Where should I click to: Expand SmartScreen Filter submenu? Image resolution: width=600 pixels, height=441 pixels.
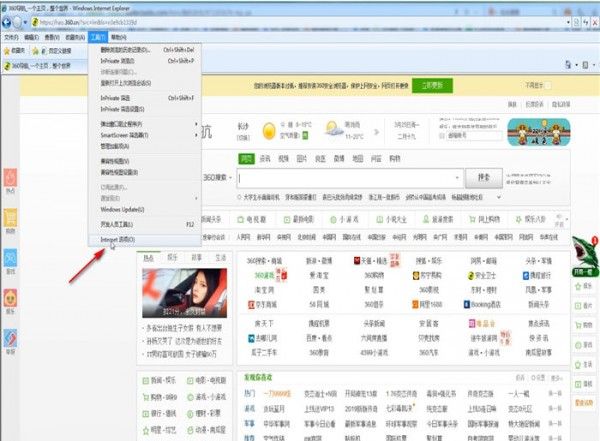[145, 135]
